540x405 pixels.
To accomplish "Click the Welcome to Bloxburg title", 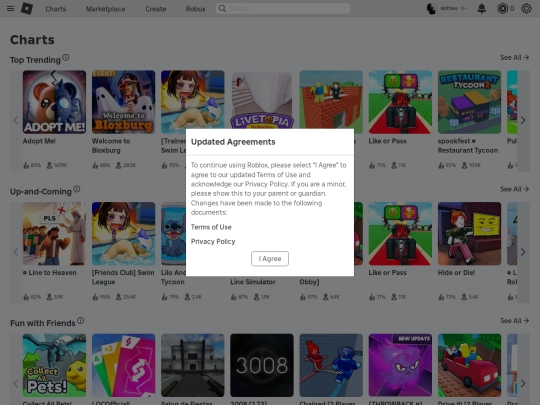I will (x=111, y=146).
